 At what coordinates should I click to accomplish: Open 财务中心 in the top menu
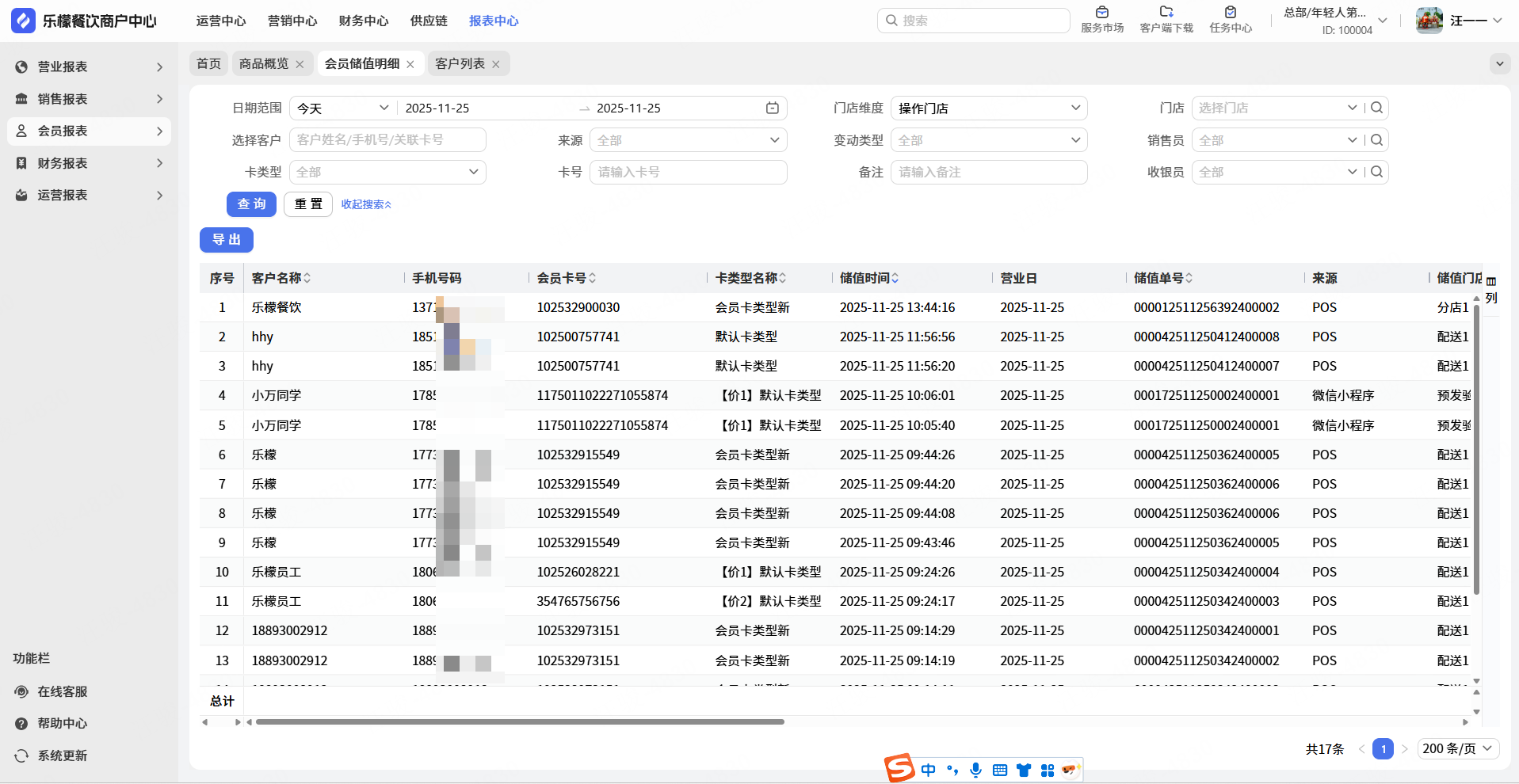pyautogui.click(x=363, y=21)
